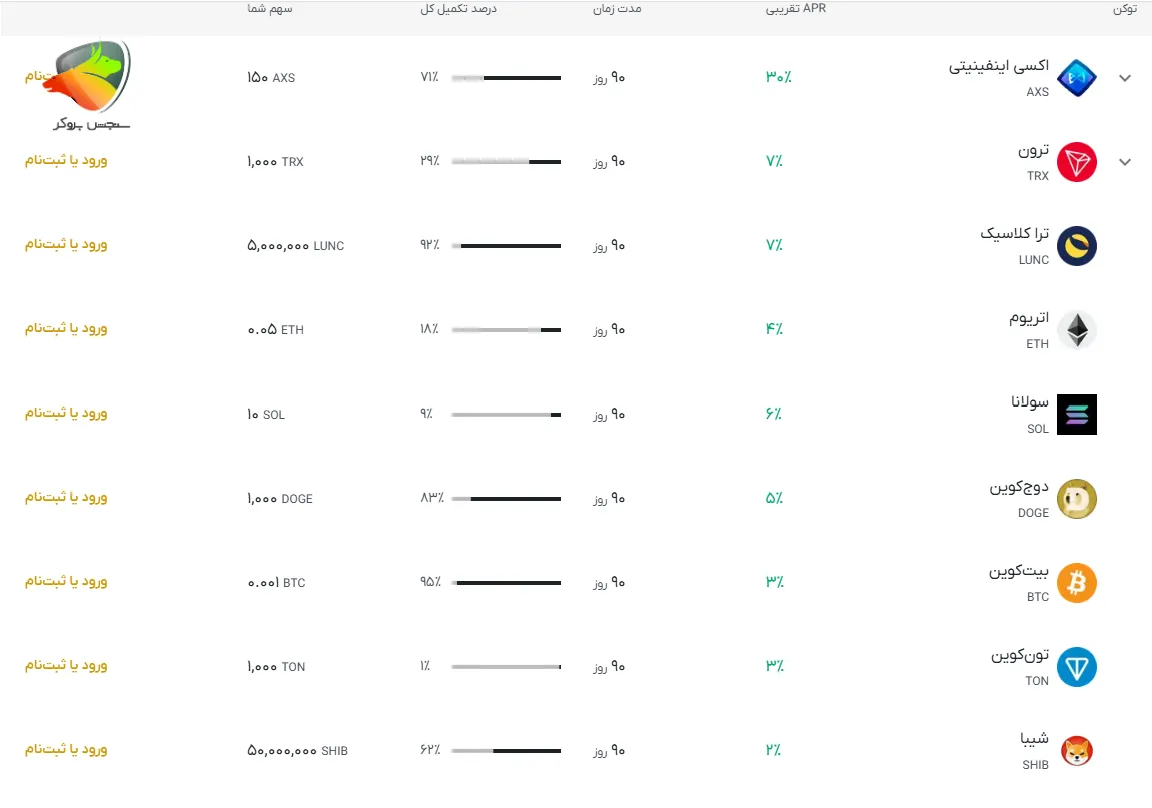The height and width of the screenshot is (808, 1152).
Task: Open the Shiba SHIB token icon
Action: [1077, 751]
